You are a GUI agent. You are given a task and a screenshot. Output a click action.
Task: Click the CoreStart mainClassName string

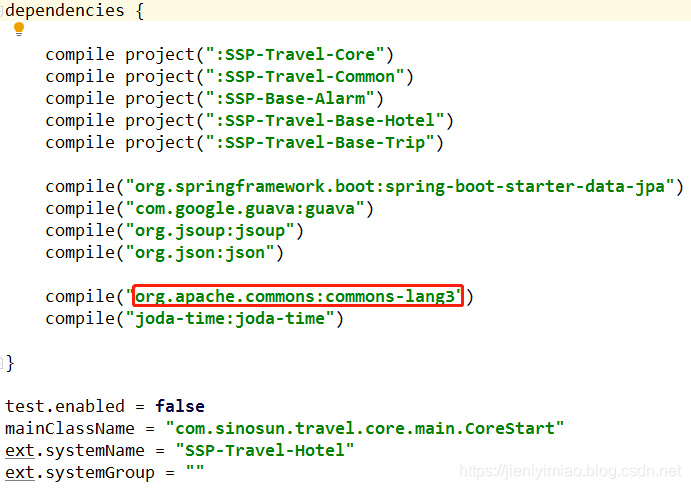coord(365,428)
